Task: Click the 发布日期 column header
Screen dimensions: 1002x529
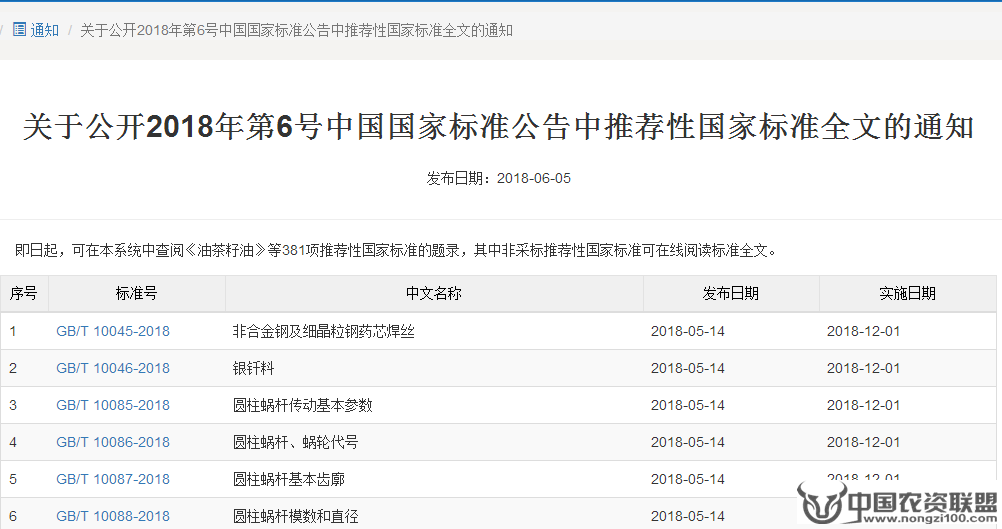Action: tap(730, 293)
